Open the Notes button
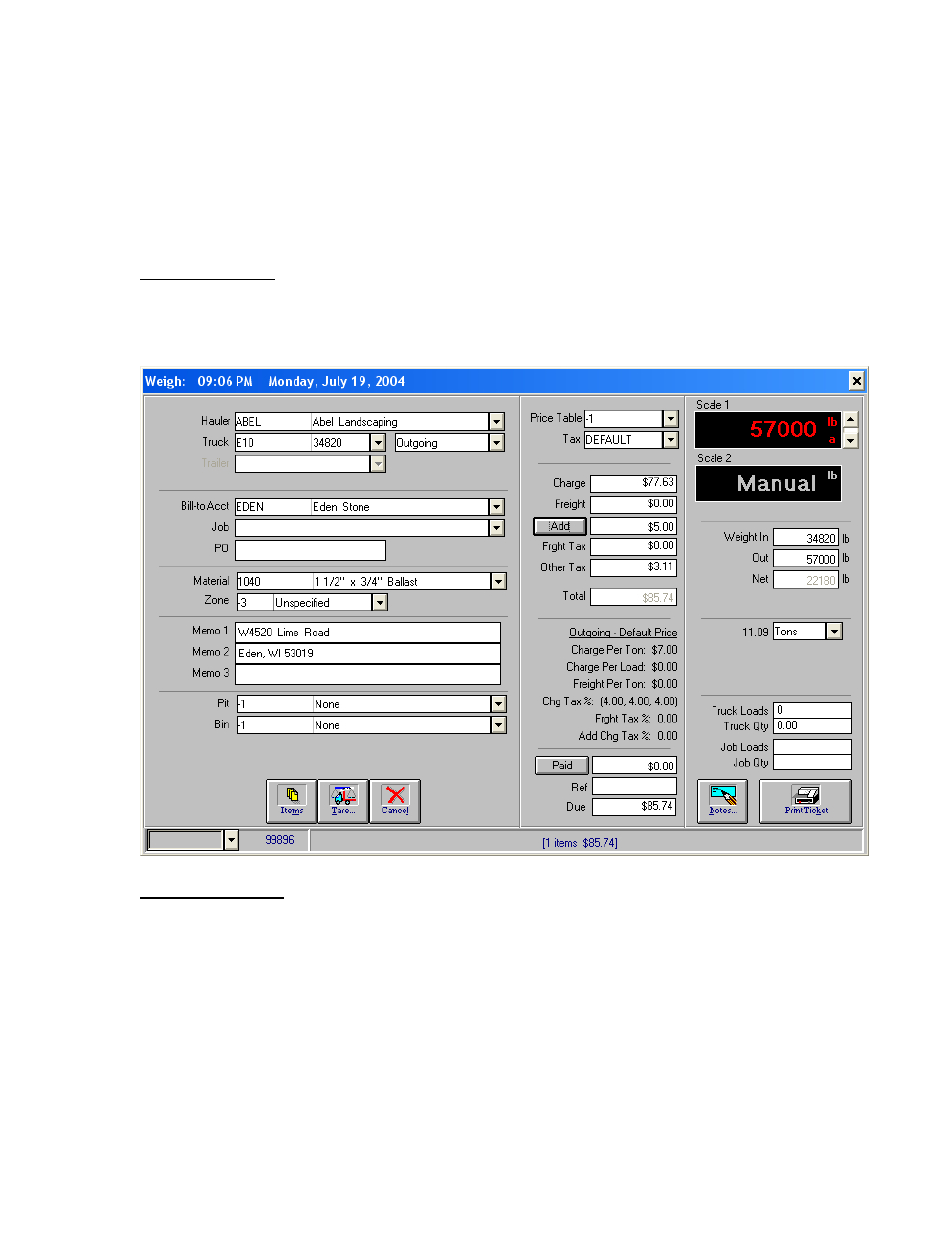 [721, 801]
